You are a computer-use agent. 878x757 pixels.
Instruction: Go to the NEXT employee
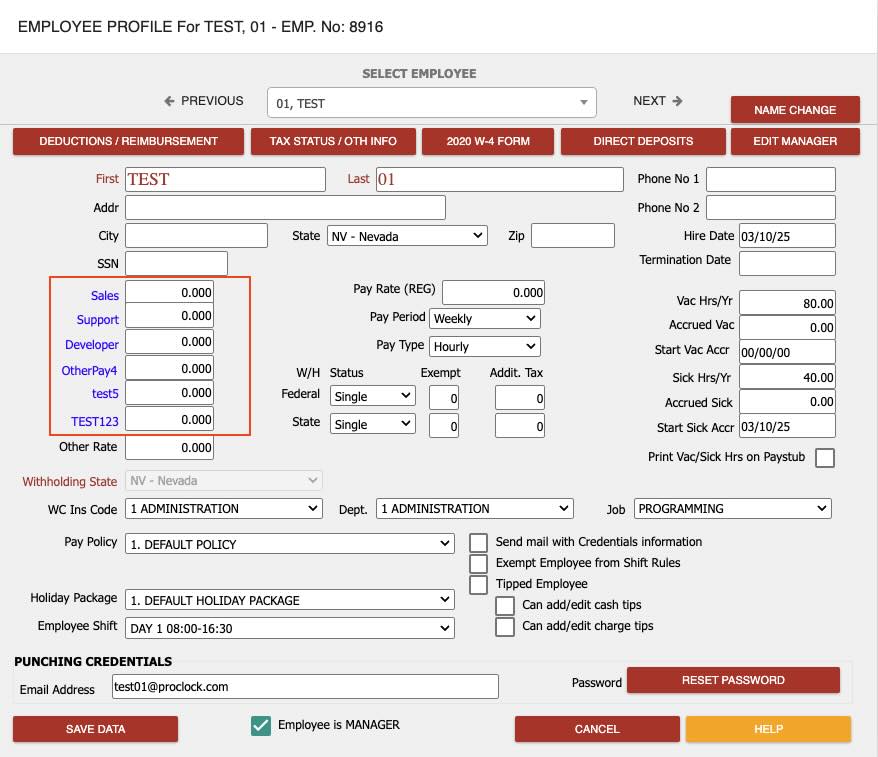coord(657,101)
